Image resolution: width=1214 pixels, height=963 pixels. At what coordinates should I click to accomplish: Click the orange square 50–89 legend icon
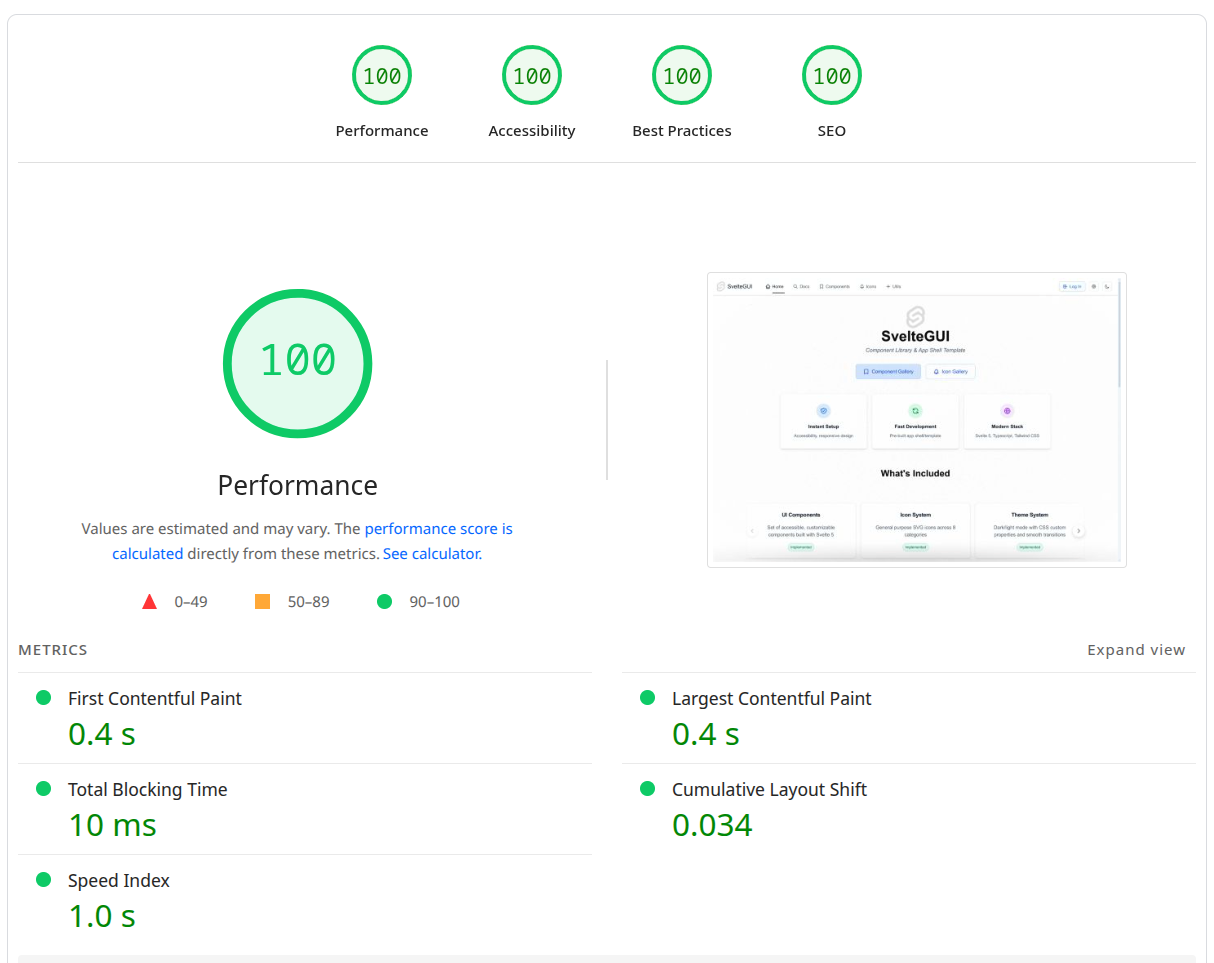point(263,602)
